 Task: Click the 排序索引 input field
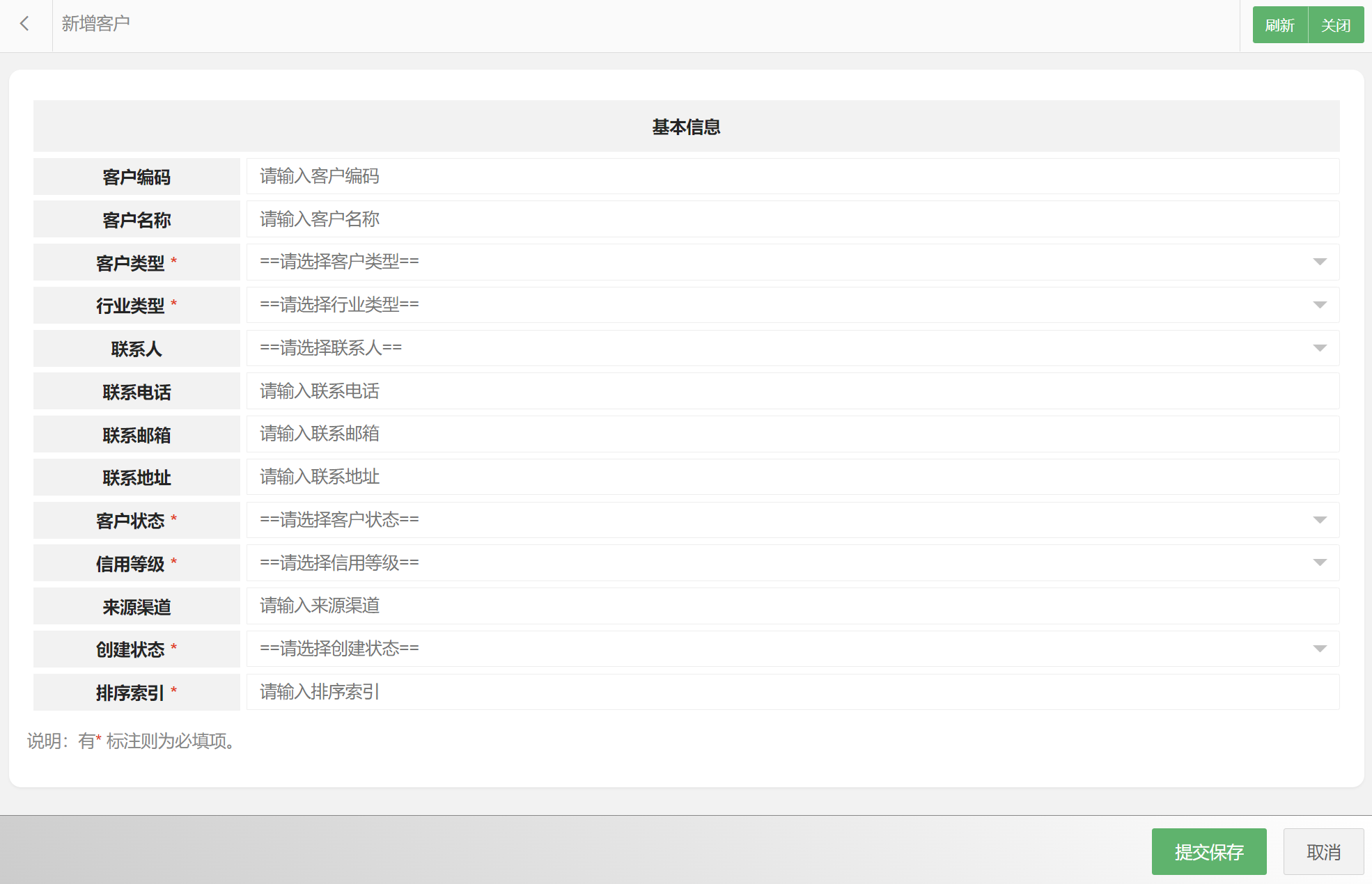792,692
